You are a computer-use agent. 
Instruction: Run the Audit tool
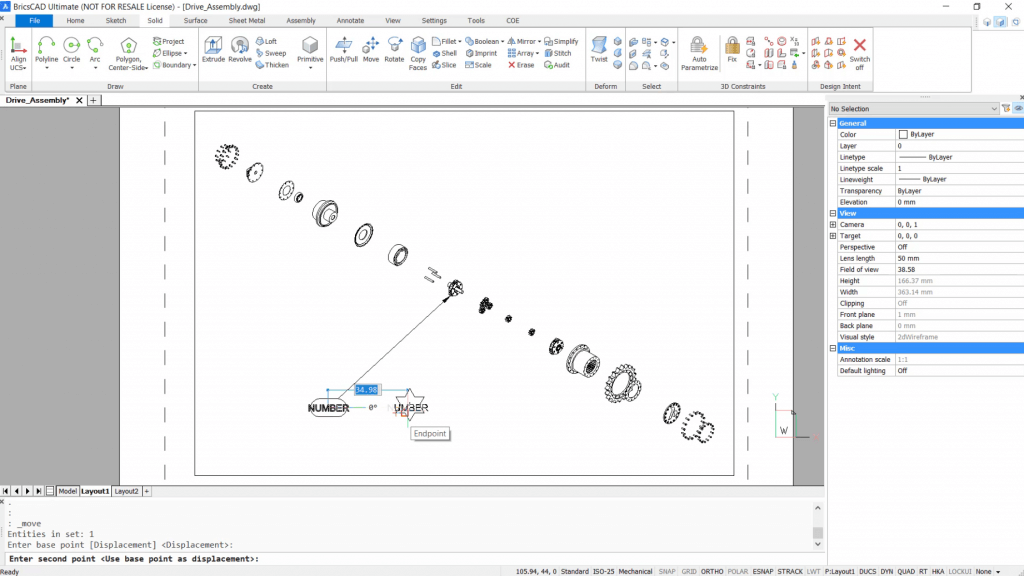[557, 65]
